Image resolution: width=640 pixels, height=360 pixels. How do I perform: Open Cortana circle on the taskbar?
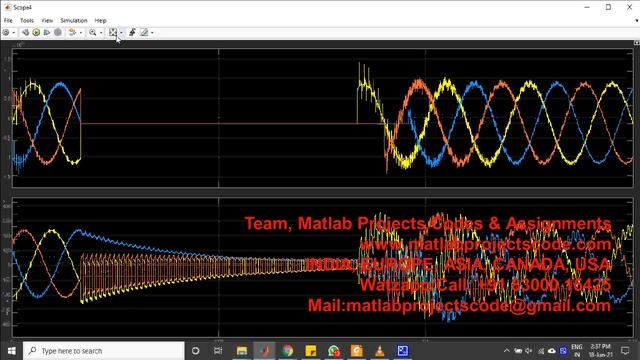coord(196,351)
